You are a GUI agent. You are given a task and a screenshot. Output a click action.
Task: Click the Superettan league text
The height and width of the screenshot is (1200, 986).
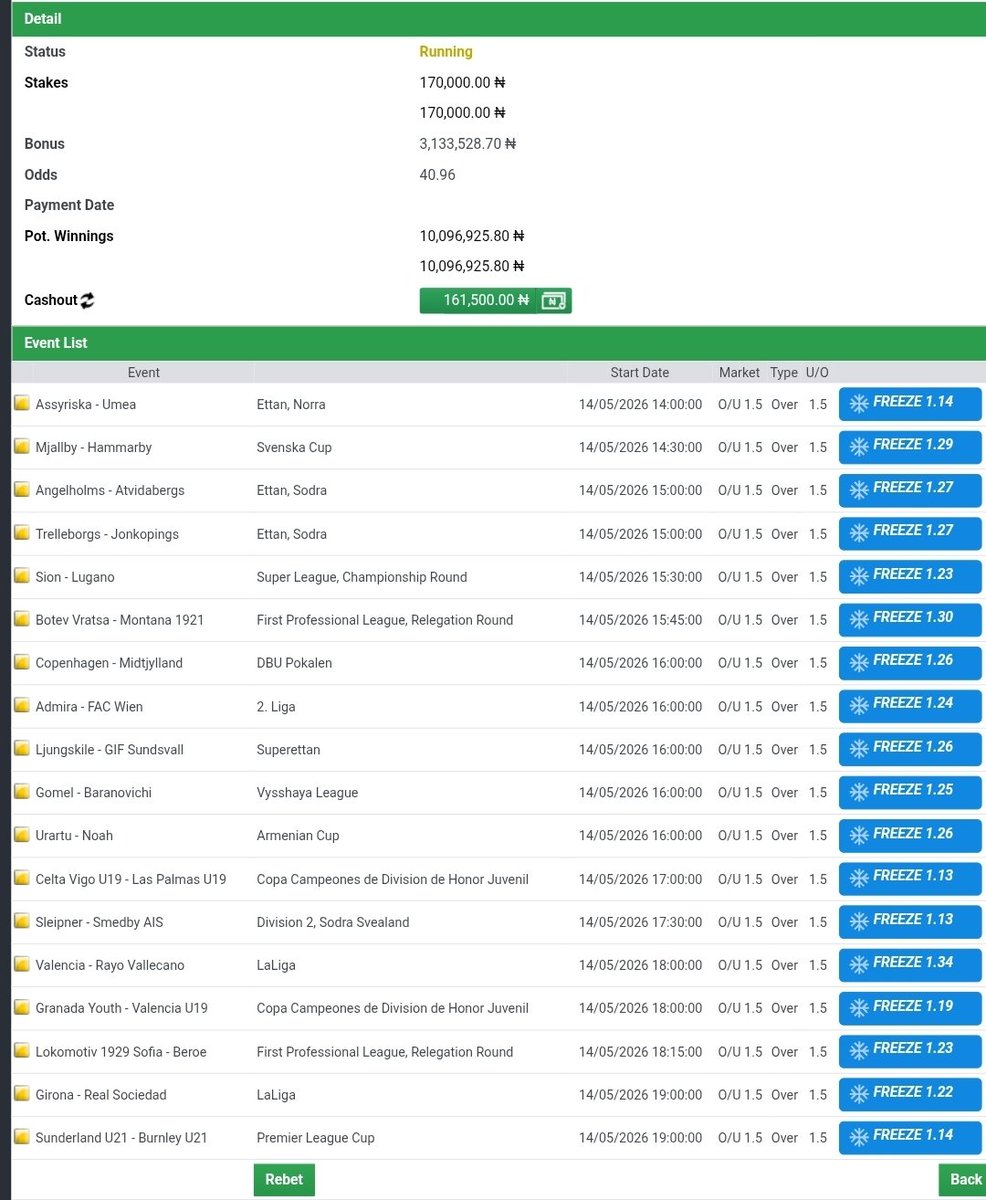coord(290,749)
